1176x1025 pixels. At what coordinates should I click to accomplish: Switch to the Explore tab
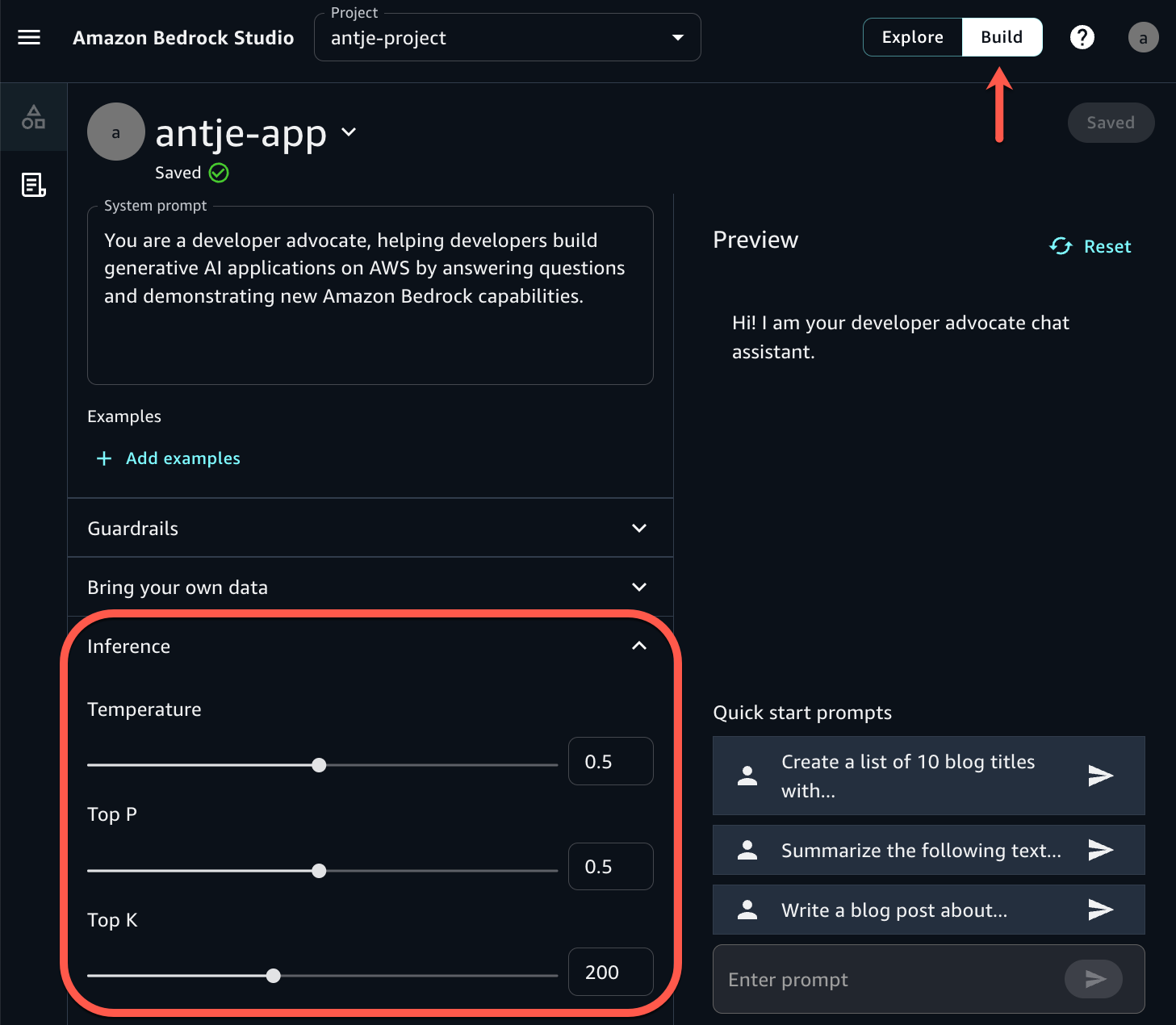click(x=913, y=37)
